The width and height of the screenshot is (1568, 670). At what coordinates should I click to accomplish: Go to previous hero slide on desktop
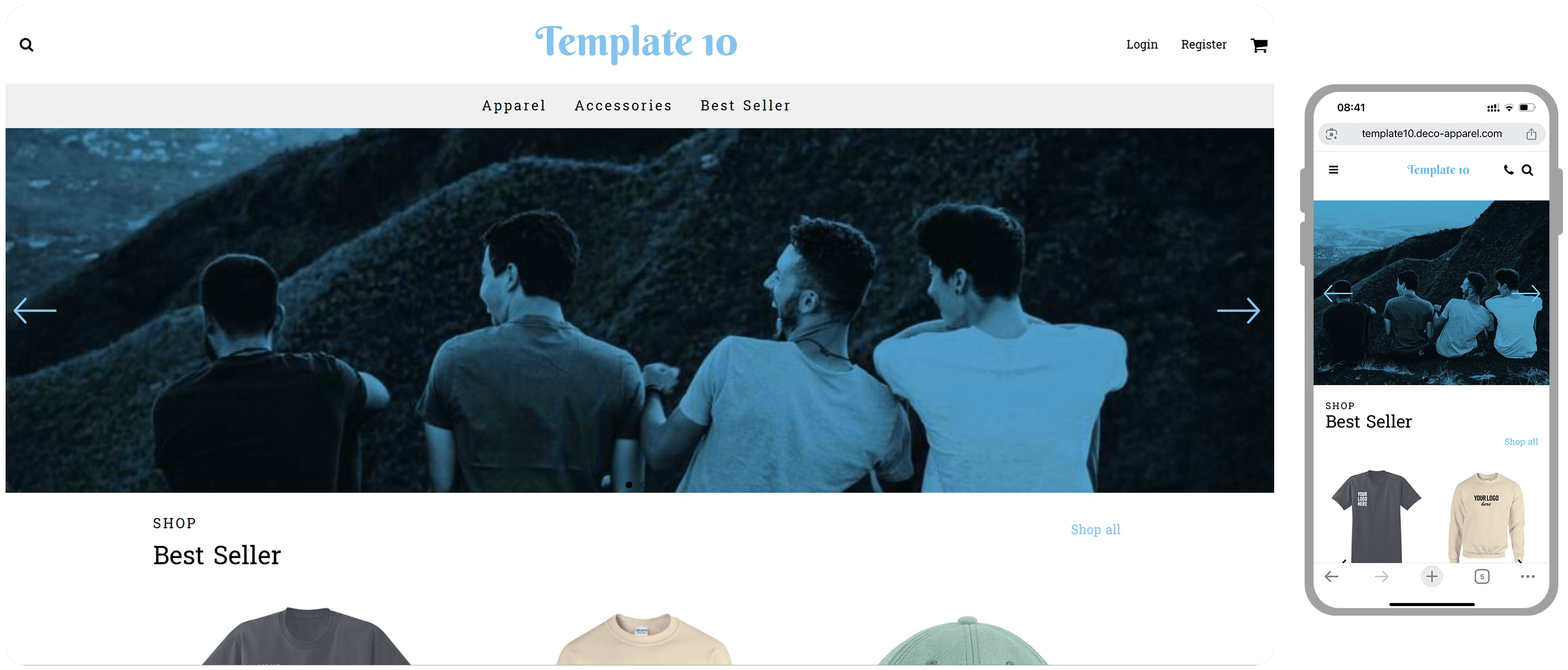pyautogui.click(x=35, y=311)
